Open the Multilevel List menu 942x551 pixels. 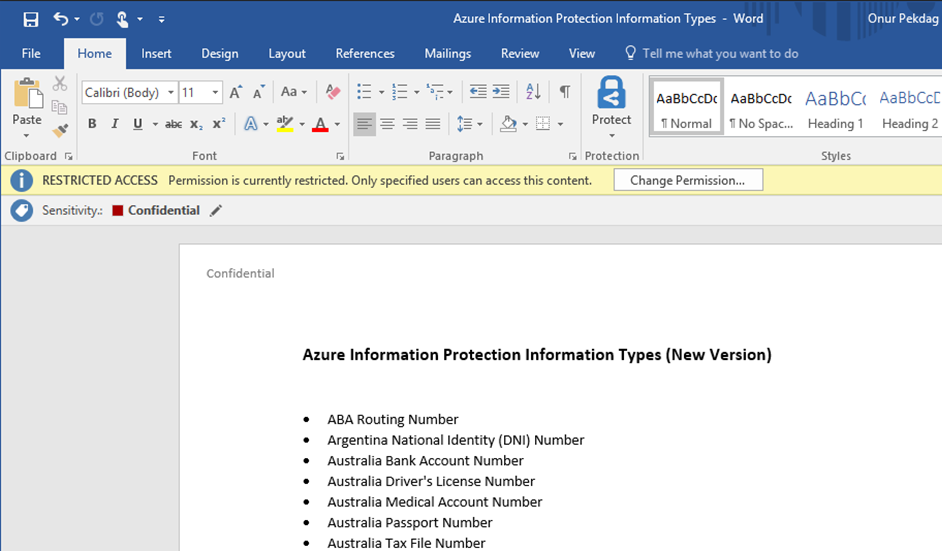(439, 92)
